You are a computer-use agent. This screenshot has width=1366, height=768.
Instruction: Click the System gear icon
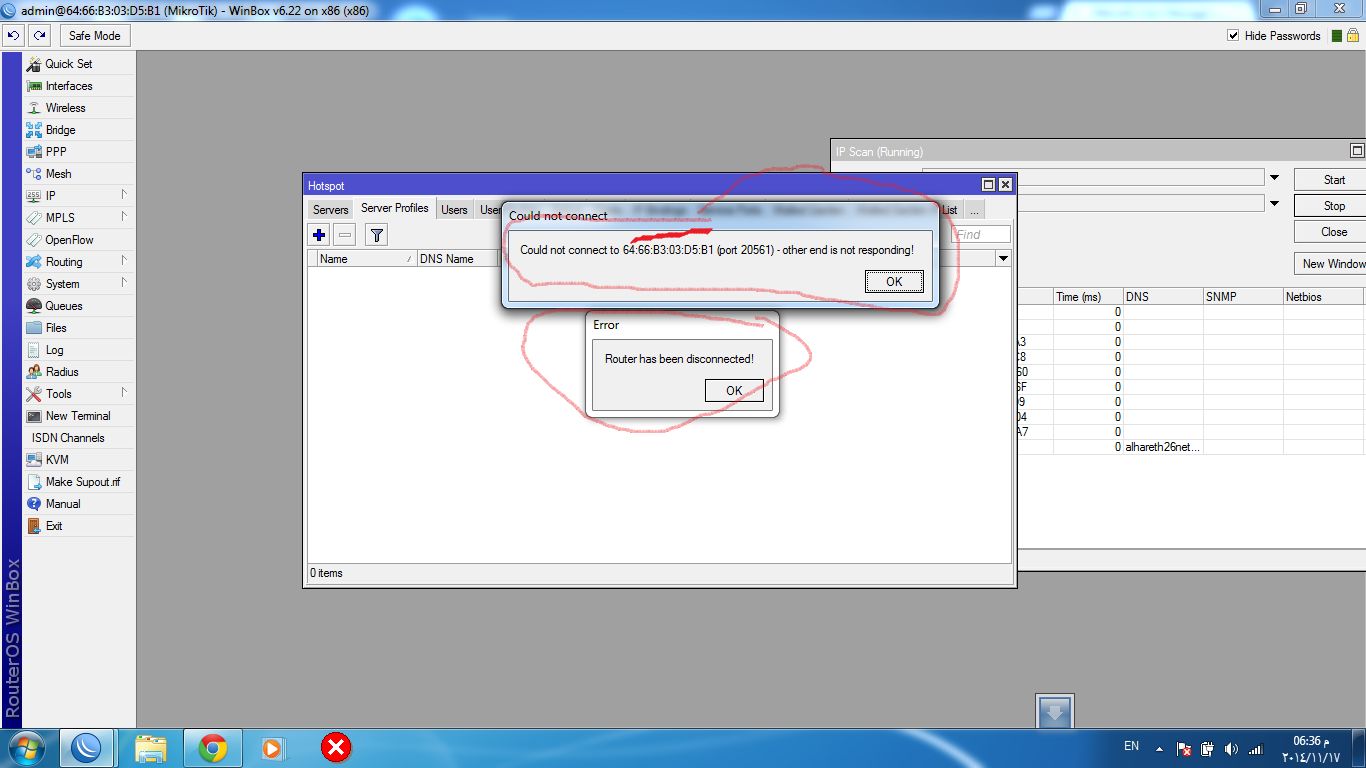[x=34, y=284]
